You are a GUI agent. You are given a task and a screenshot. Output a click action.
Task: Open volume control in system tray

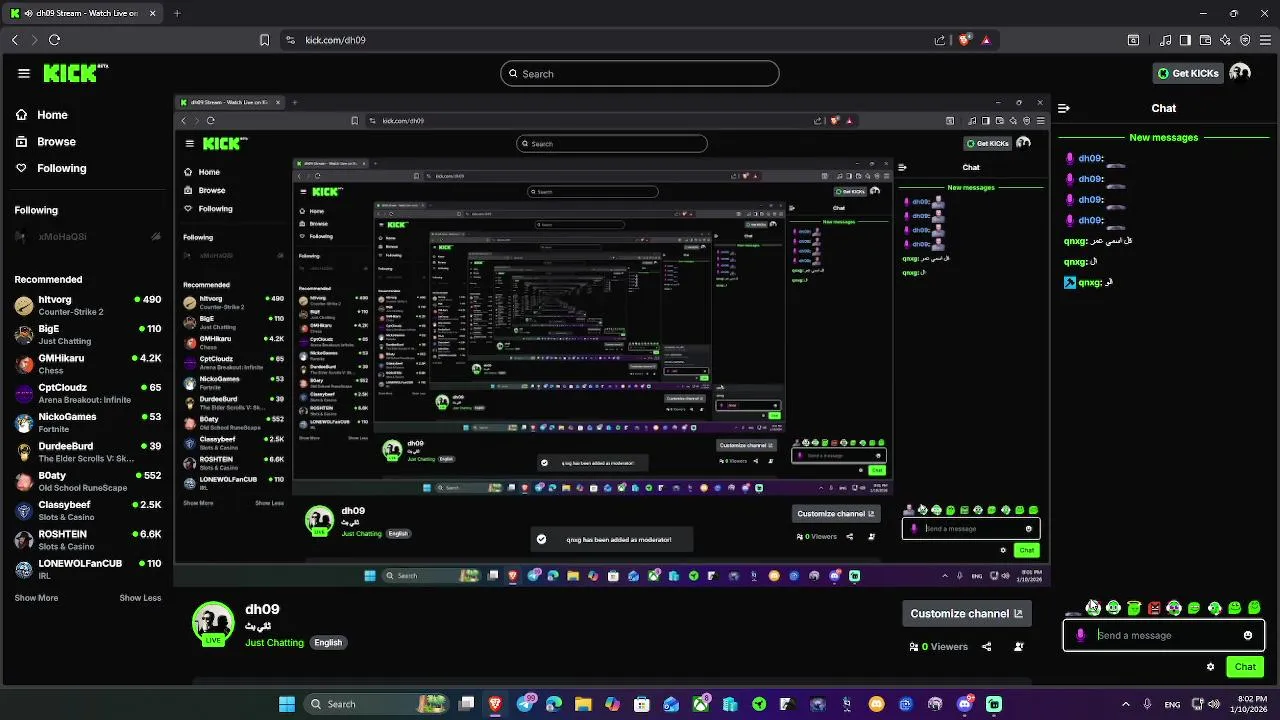[x=1214, y=704]
